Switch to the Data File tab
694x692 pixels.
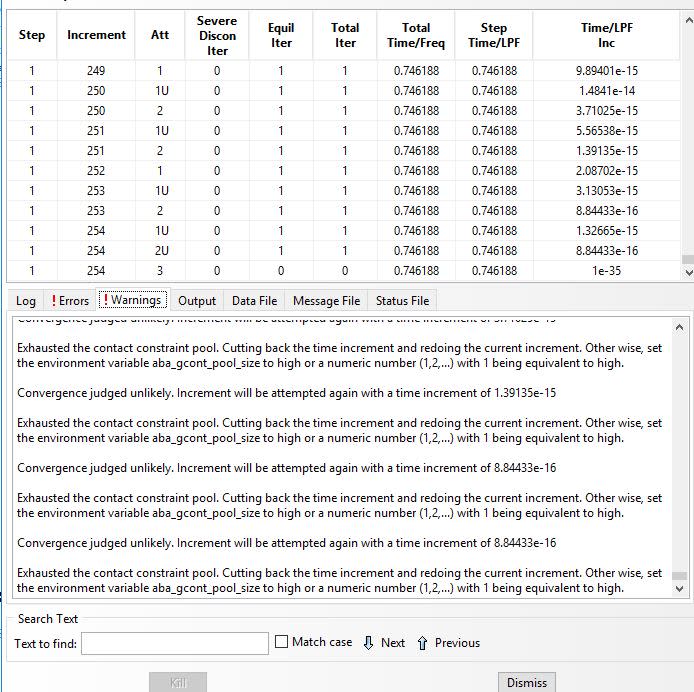254,301
